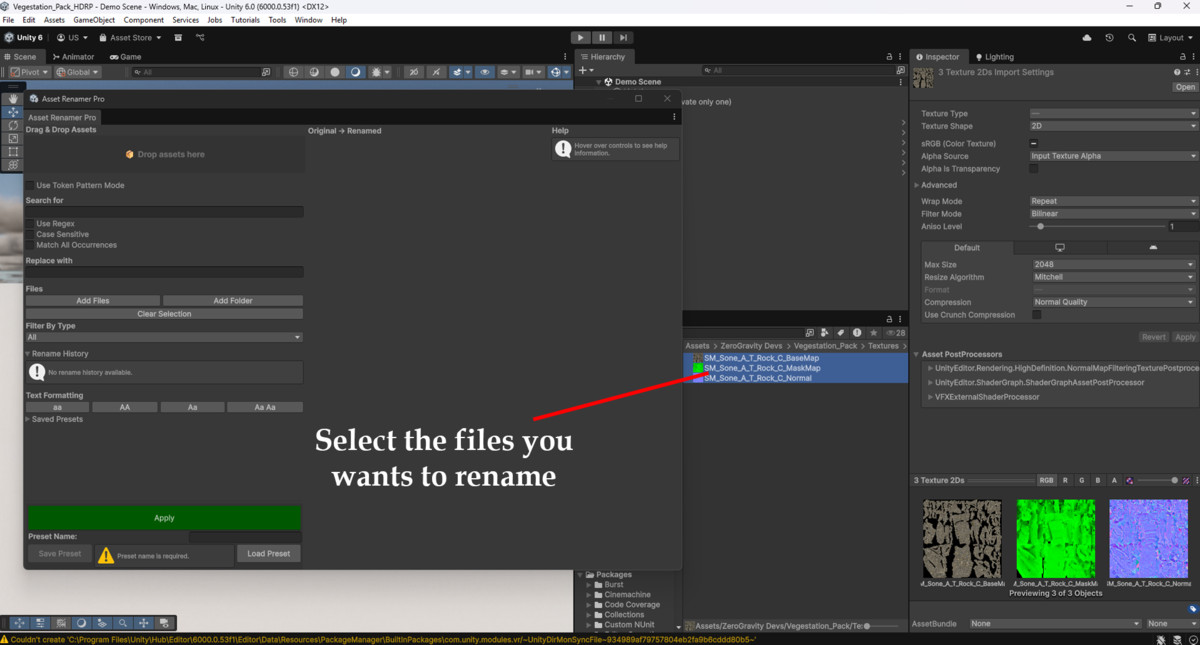This screenshot has width=1200, height=645.
Task: Toggle the grid visibility icon in Scene view
Action: click(505, 72)
